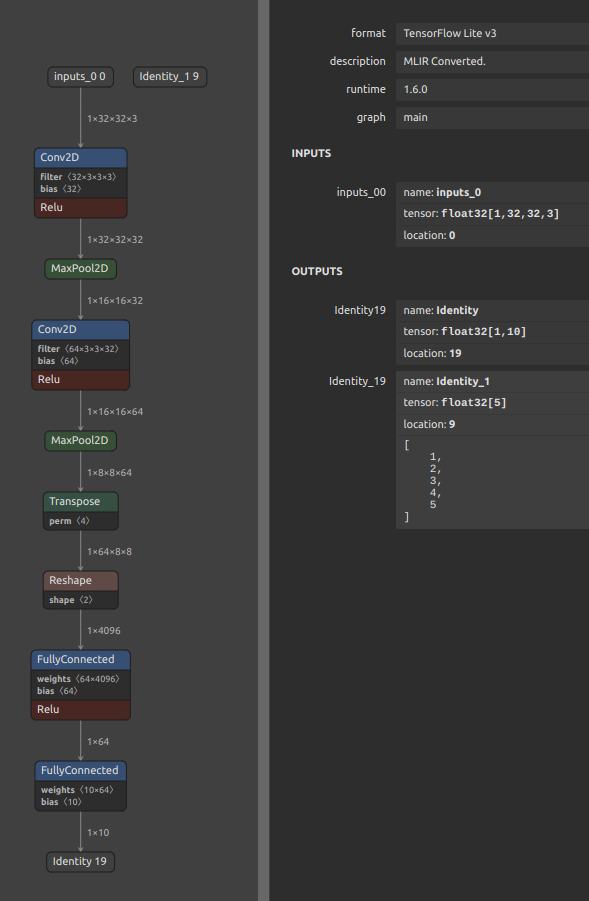
Task: Click the weights ⟨10×64⟩ attribute row
Action: click(80, 790)
